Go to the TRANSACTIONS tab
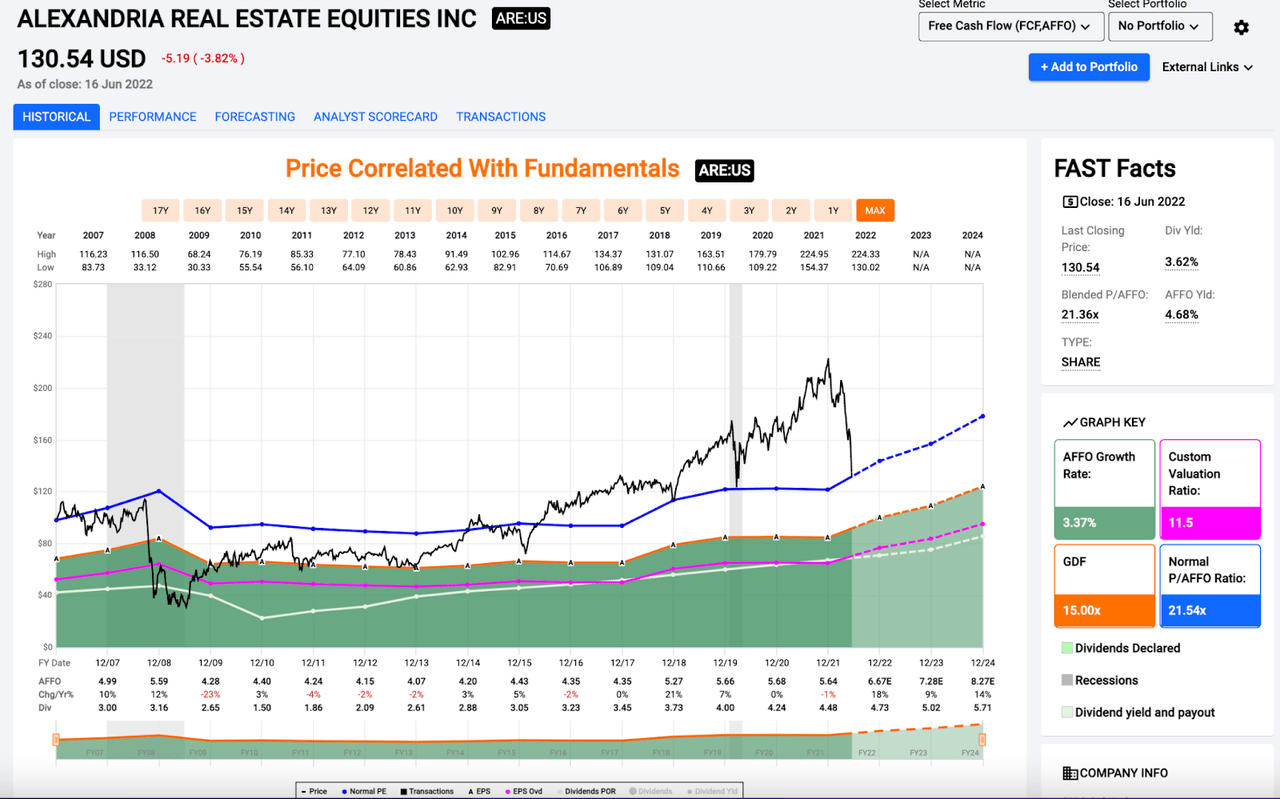This screenshot has height=799, width=1280. pyautogui.click(x=501, y=117)
